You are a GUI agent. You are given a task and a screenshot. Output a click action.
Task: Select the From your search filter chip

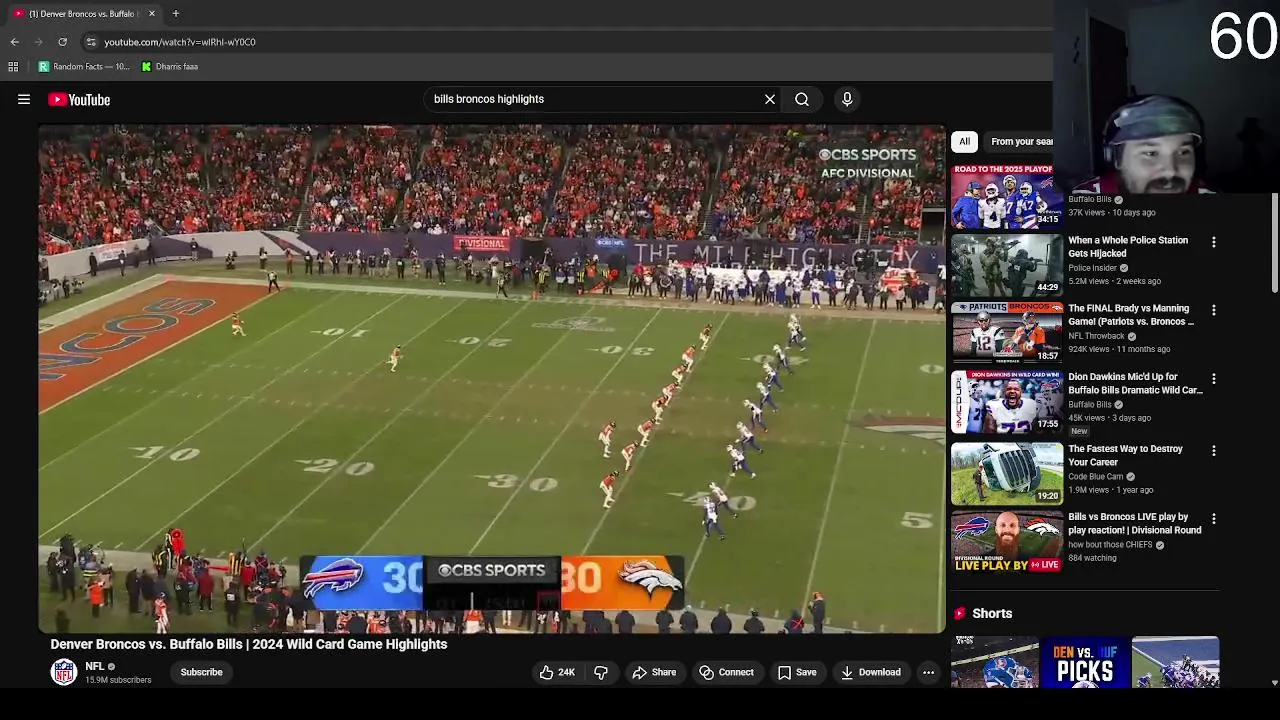pyautogui.click(x=1021, y=141)
